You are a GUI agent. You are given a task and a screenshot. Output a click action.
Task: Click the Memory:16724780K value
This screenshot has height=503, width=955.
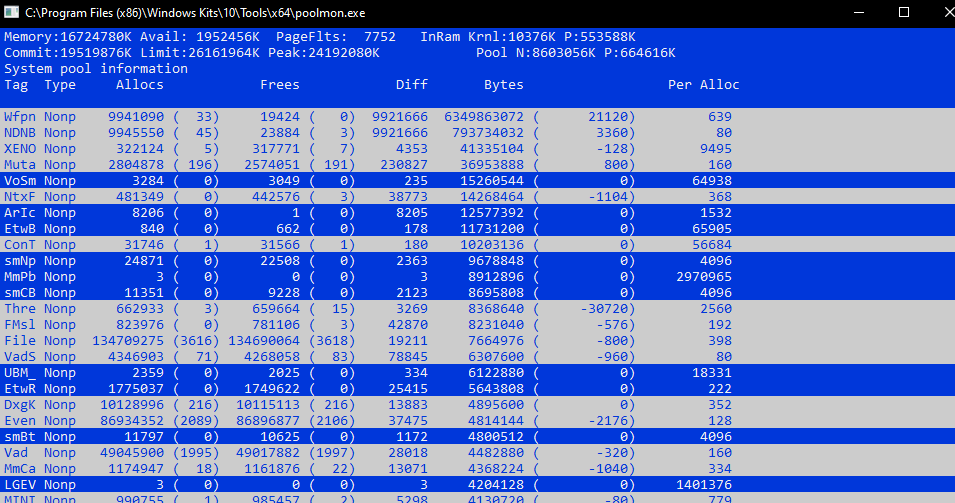pos(68,37)
